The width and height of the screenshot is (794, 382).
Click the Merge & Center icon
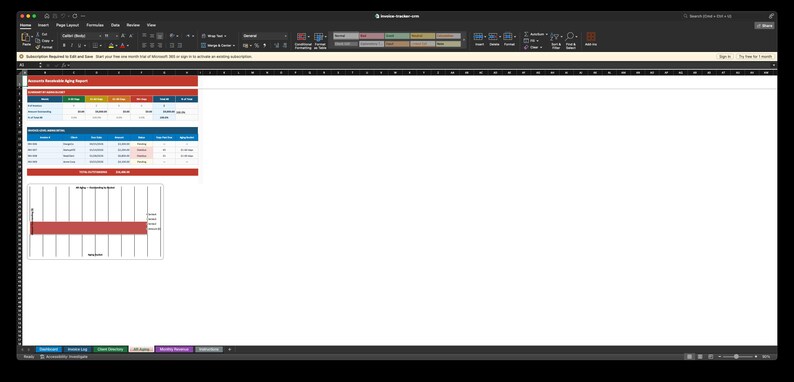[204, 46]
